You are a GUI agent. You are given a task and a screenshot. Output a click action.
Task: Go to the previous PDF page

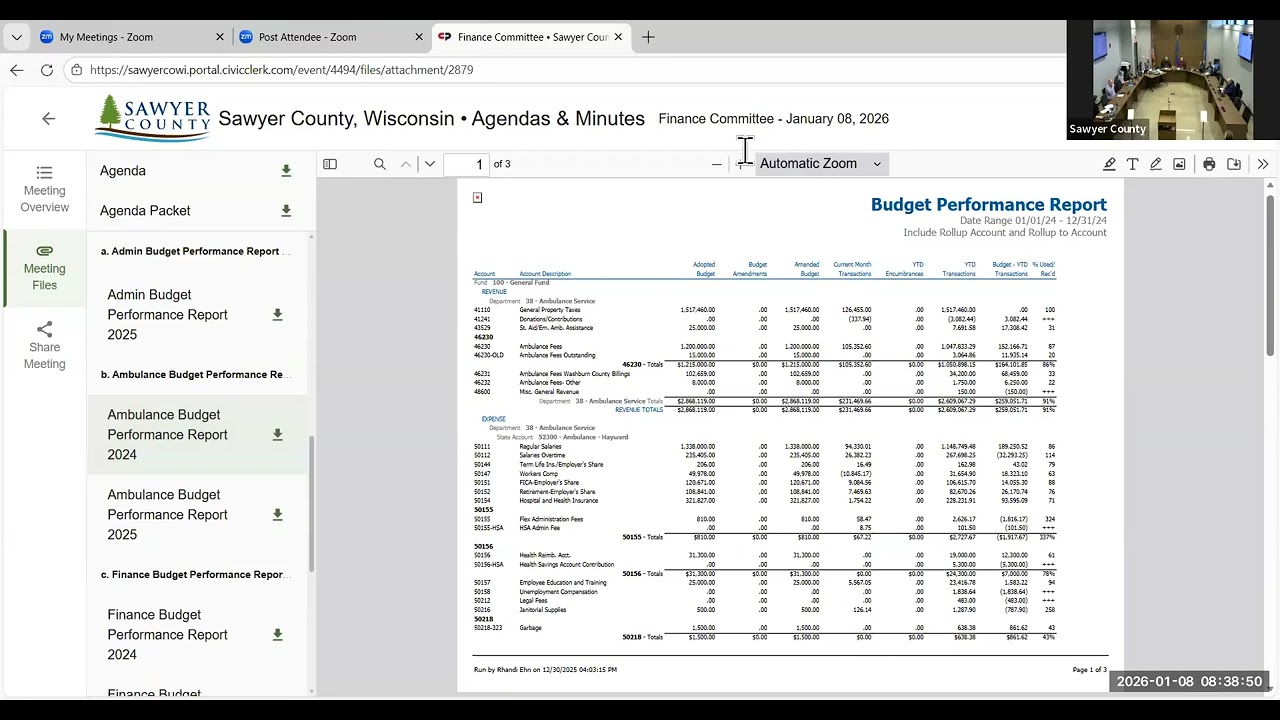tap(406, 164)
